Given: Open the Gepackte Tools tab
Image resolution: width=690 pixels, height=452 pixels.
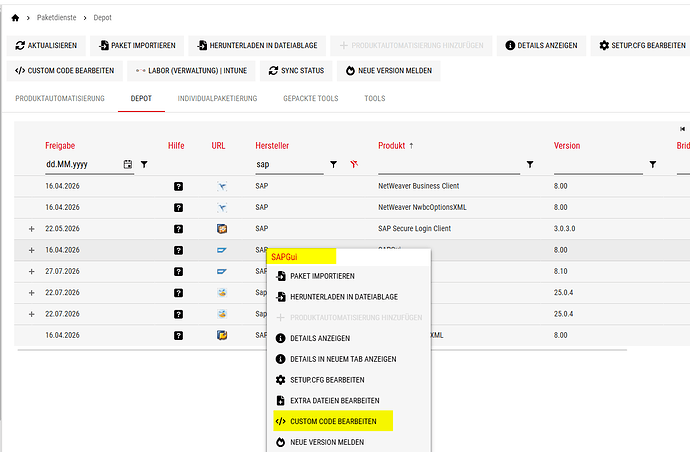Looking at the screenshot, I should pyautogui.click(x=311, y=99).
